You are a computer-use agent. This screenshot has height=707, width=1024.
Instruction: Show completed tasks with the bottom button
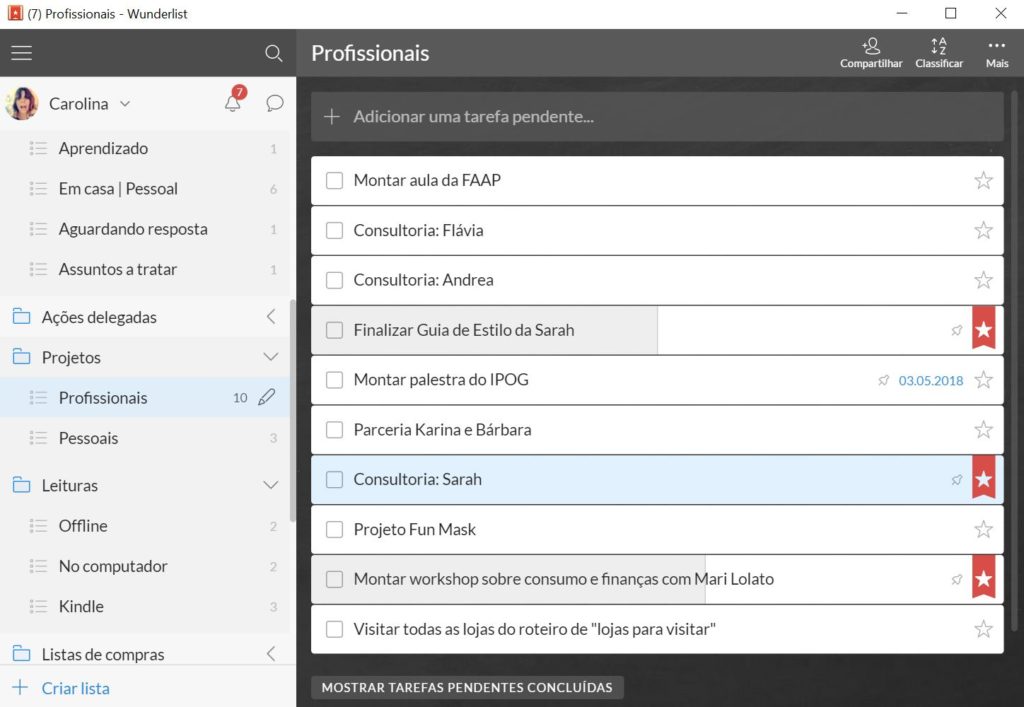(467, 687)
